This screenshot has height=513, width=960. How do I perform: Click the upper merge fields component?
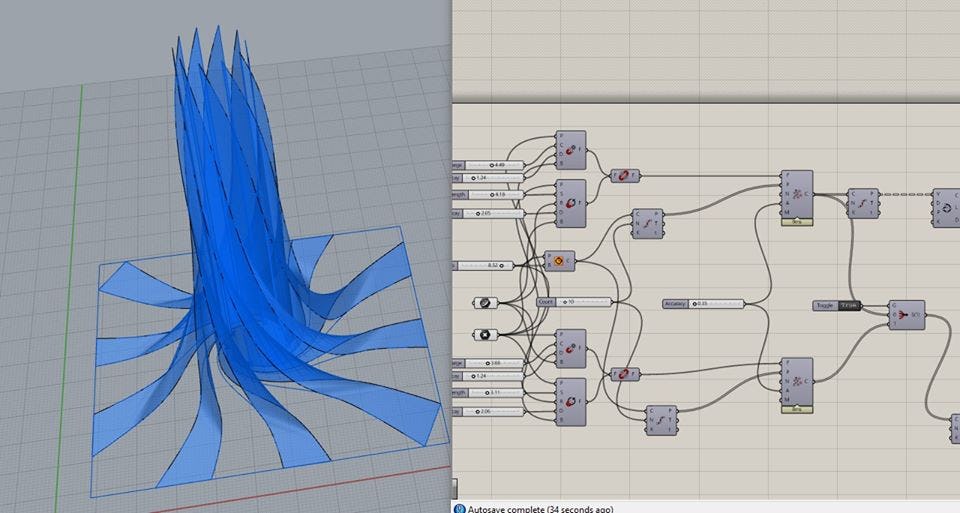click(625, 175)
